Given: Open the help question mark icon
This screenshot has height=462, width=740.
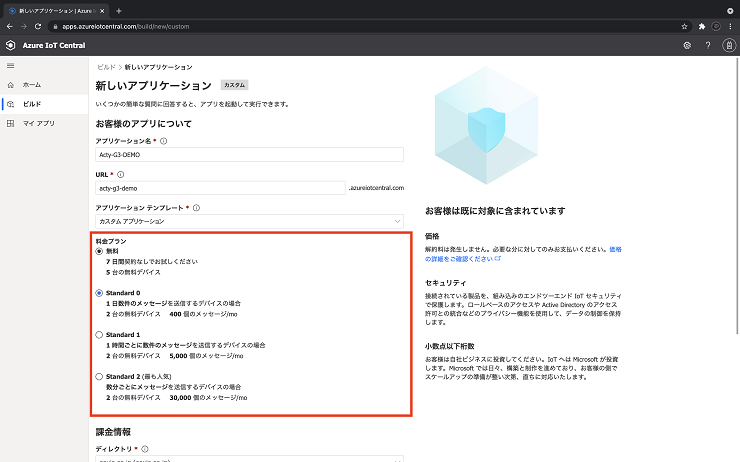Looking at the screenshot, I should point(708,45).
